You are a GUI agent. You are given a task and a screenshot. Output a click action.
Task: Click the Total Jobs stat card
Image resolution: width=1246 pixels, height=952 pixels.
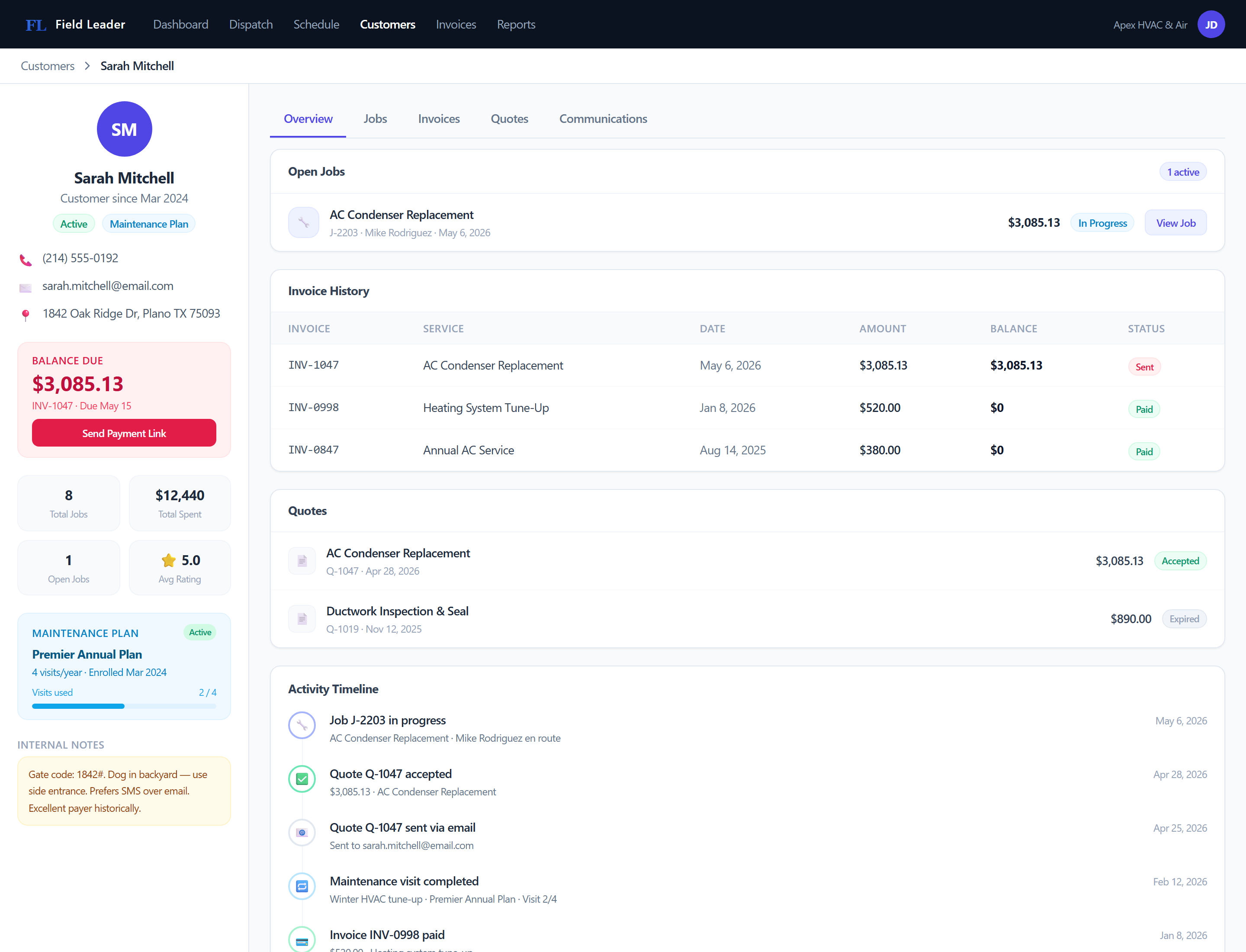[x=68, y=503]
